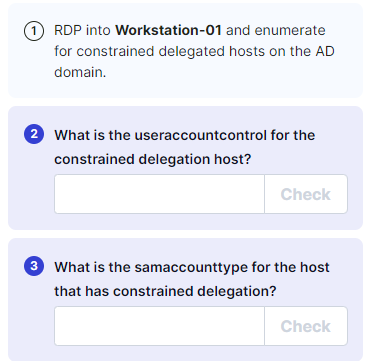Click the "RDP into" text in step 1
Image resolution: width=373 pixels, height=361 pixels.
click(83, 30)
